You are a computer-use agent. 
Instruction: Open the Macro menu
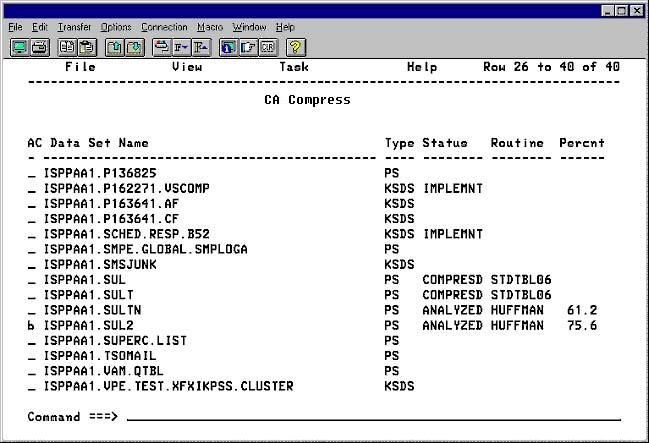(210, 26)
